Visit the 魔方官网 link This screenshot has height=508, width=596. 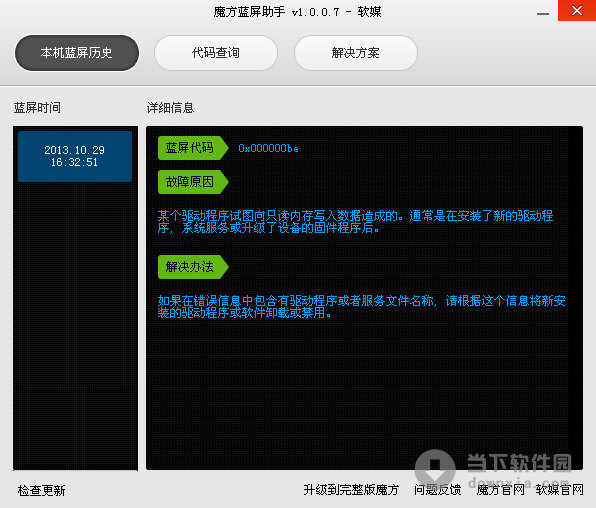click(x=500, y=489)
